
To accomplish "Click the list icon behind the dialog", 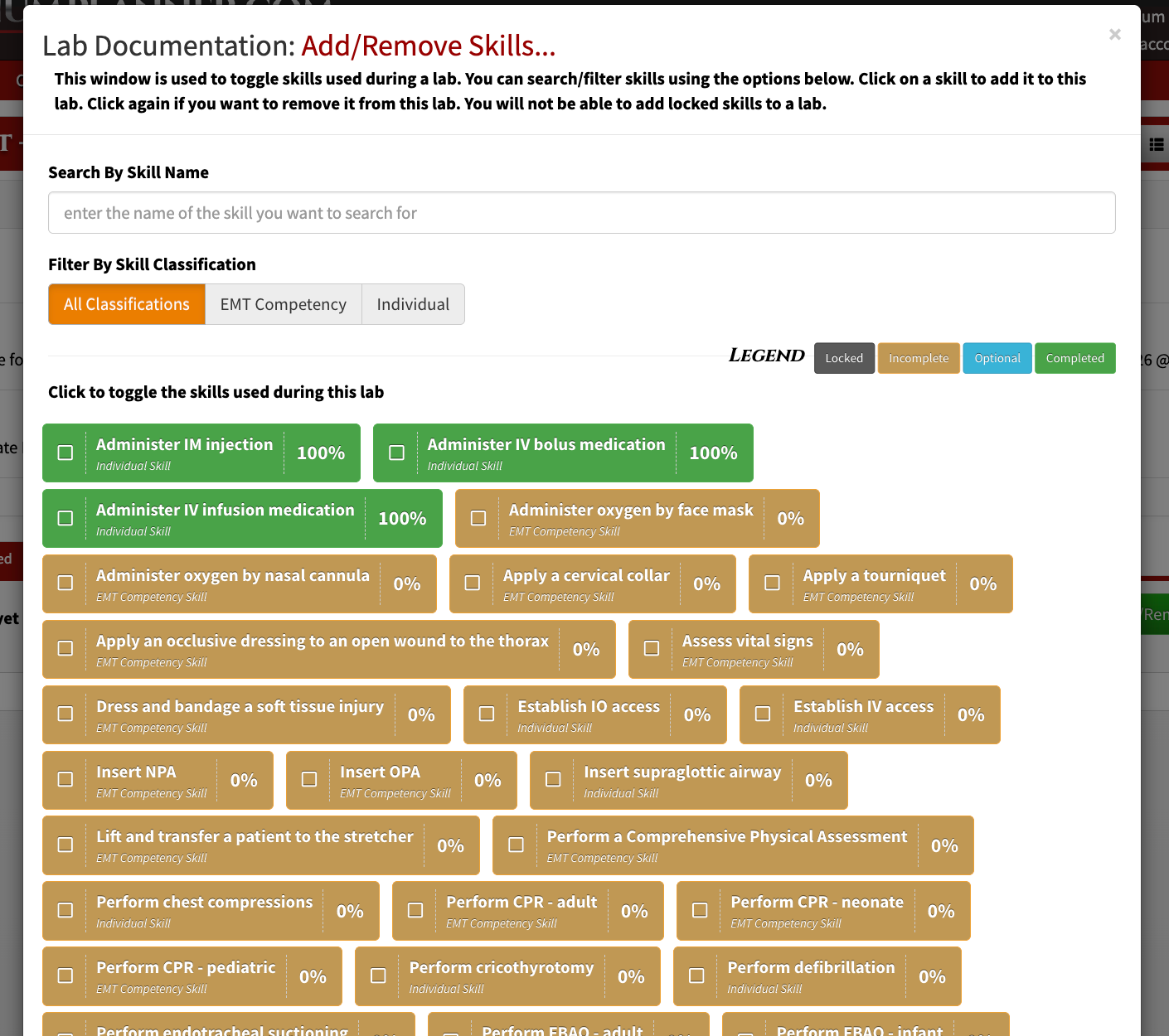I will click(1157, 145).
